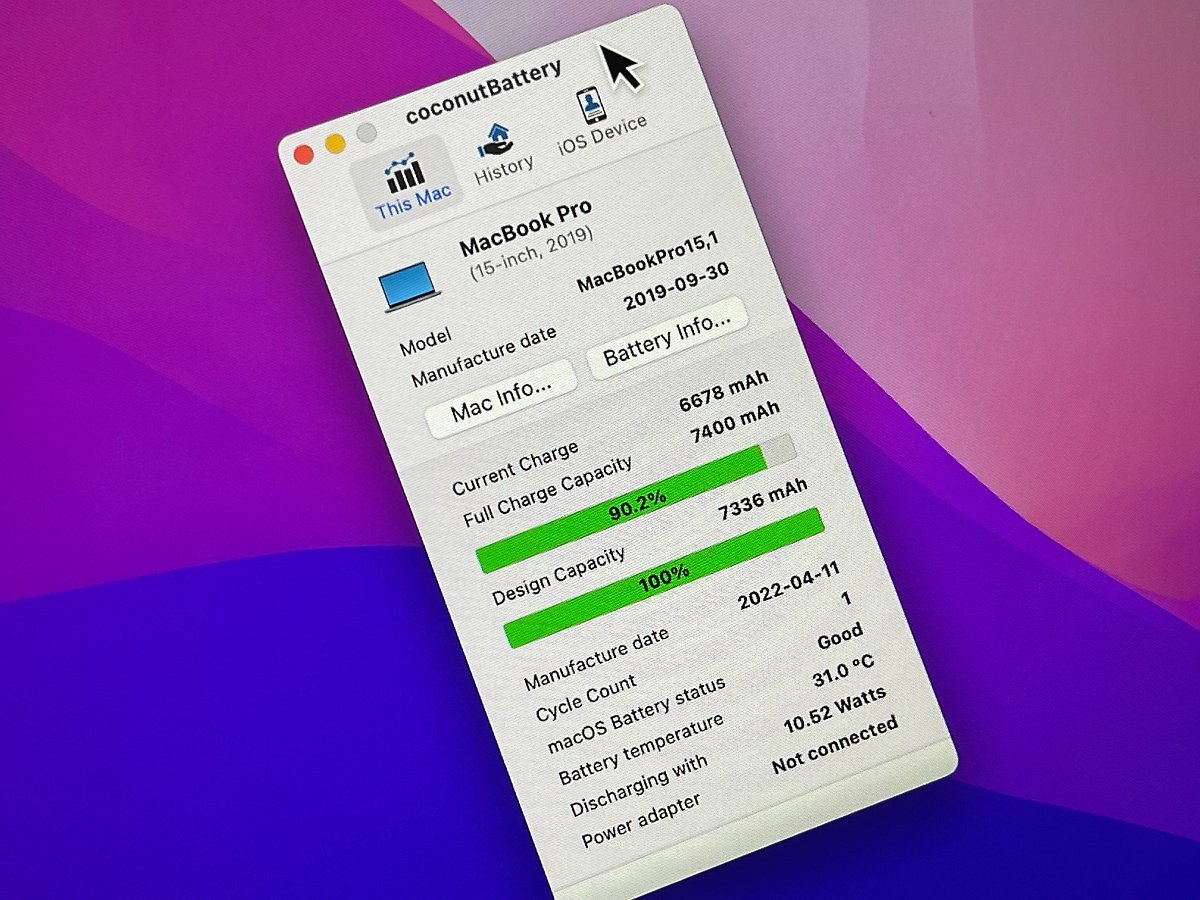The width and height of the screenshot is (1200, 900).
Task: Open the Battery Info... button
Action: (668, 338)
